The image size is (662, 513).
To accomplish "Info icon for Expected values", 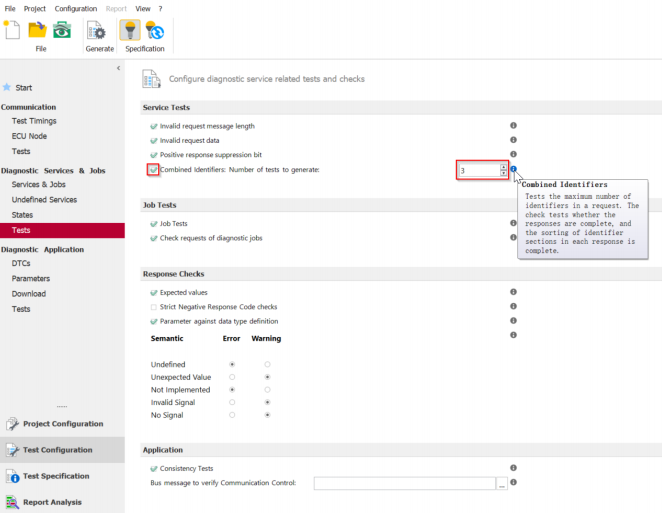I will [x=513, y=292].
